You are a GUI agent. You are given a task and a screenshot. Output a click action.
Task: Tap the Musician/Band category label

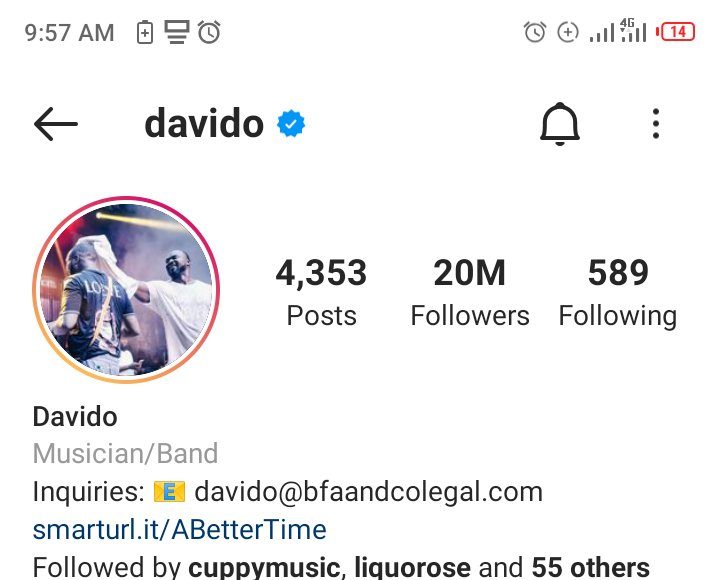(x=125, y=454)
